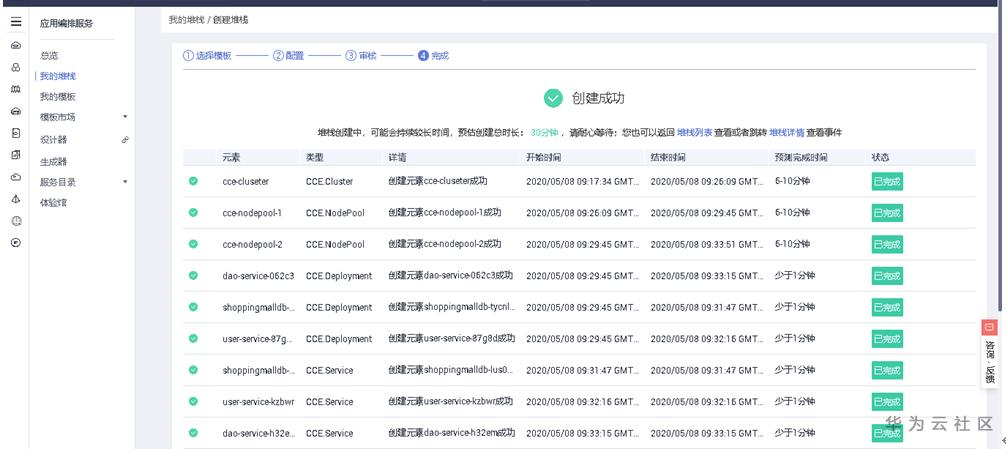1006x449 pixels.
Task: Open 总览 in the sidebar
Action: [x=49, y=56]
